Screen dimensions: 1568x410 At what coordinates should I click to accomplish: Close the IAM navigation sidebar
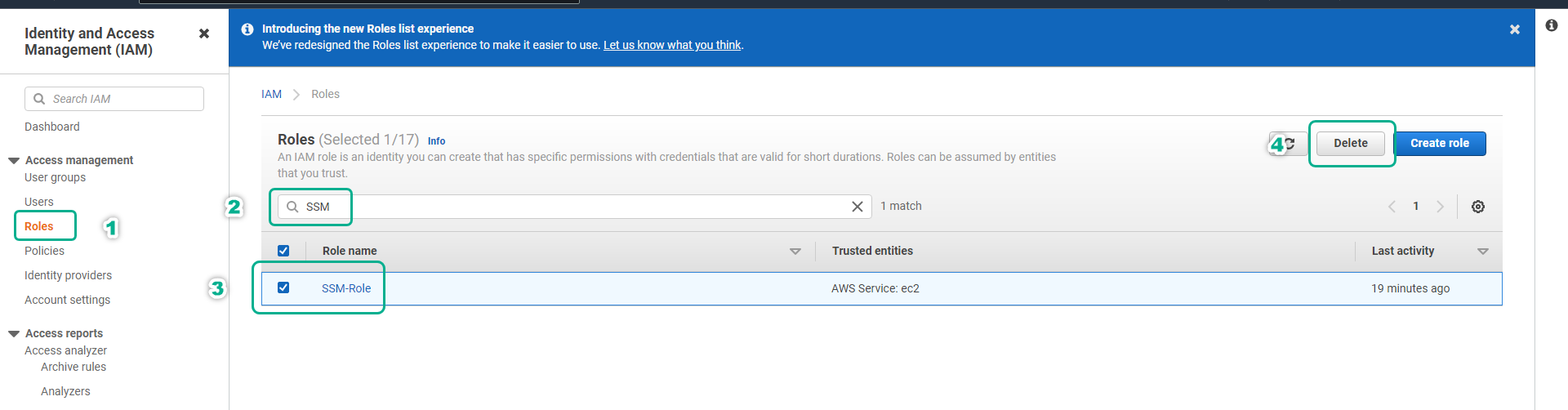pos(204,33)
